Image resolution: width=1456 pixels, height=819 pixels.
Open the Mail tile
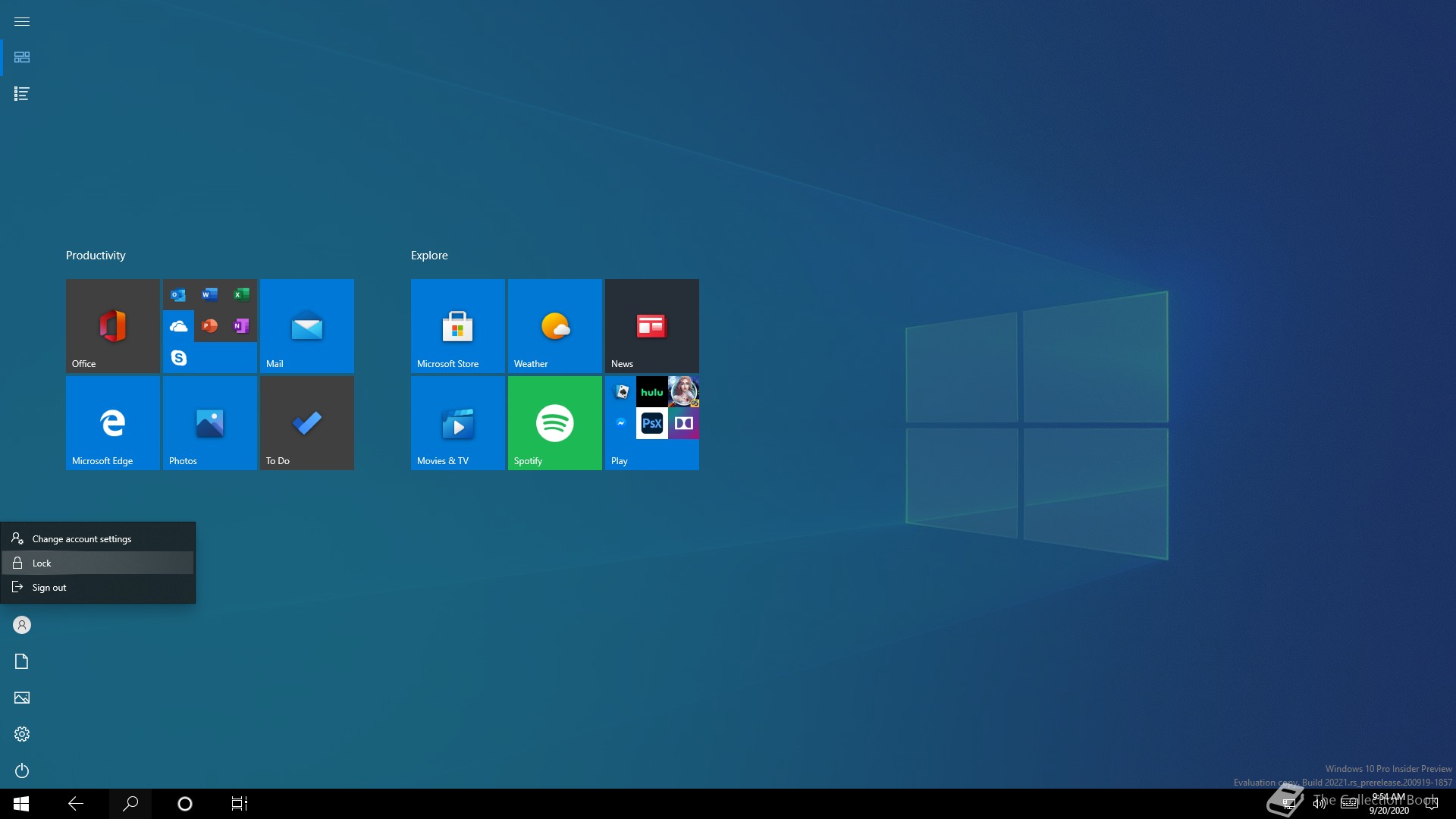click(307, 326)
